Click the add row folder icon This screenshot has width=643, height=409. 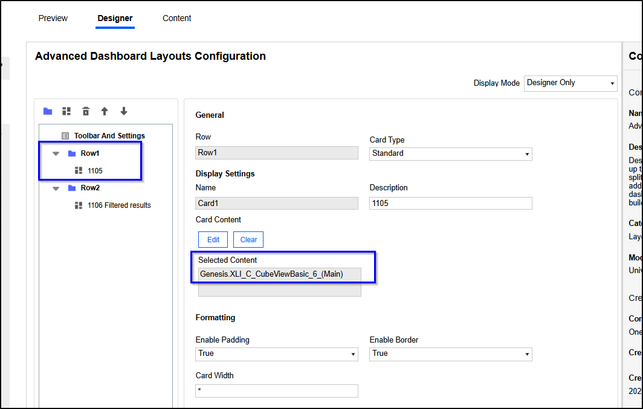(x=48, y=111)
